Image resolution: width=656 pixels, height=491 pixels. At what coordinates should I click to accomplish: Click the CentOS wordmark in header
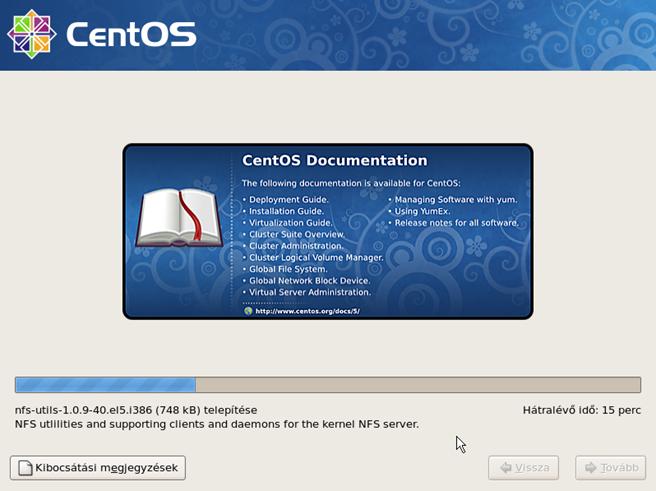coord(131,35)
